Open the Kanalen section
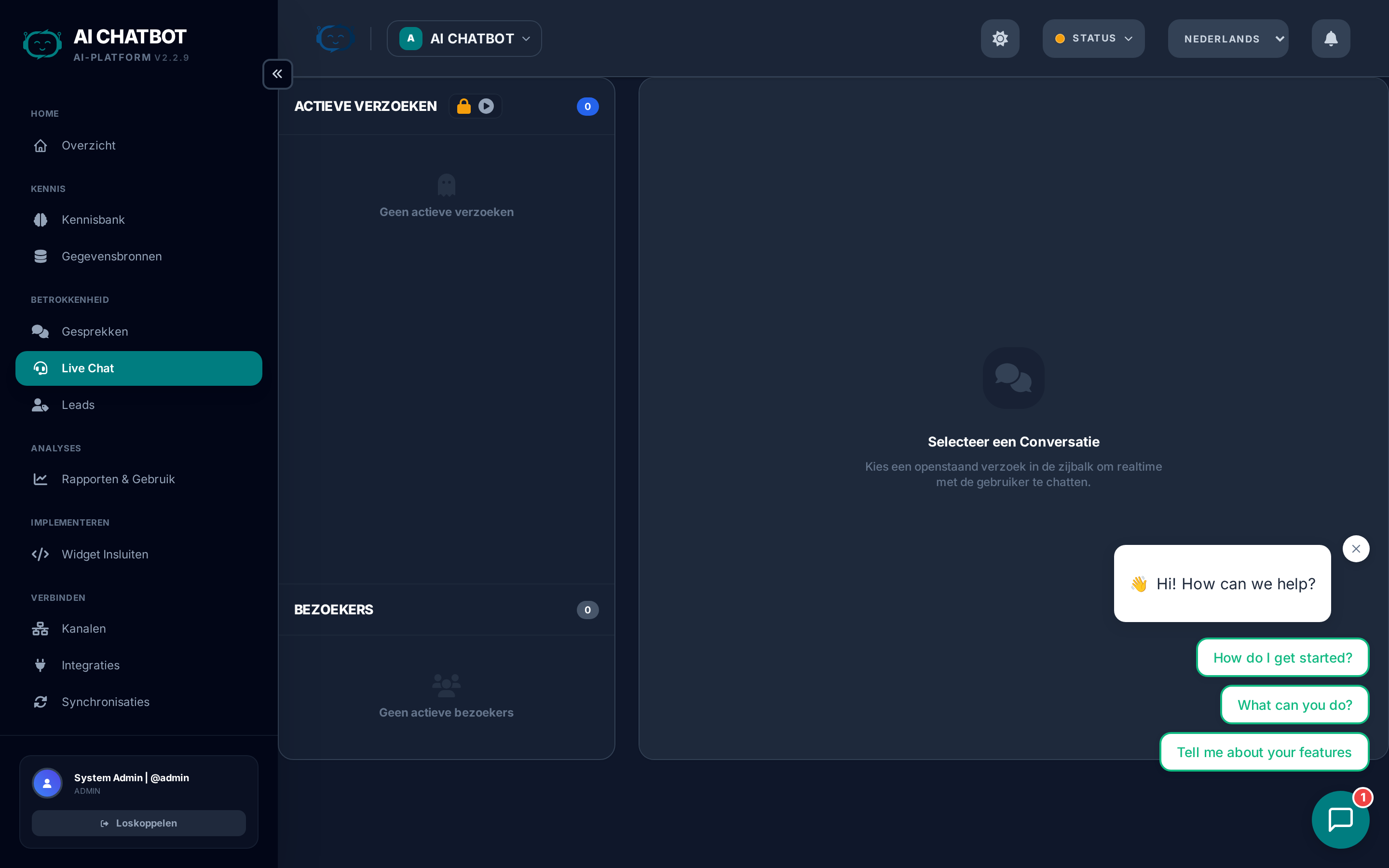1389x868 pixels. click(x=84, y=628)
